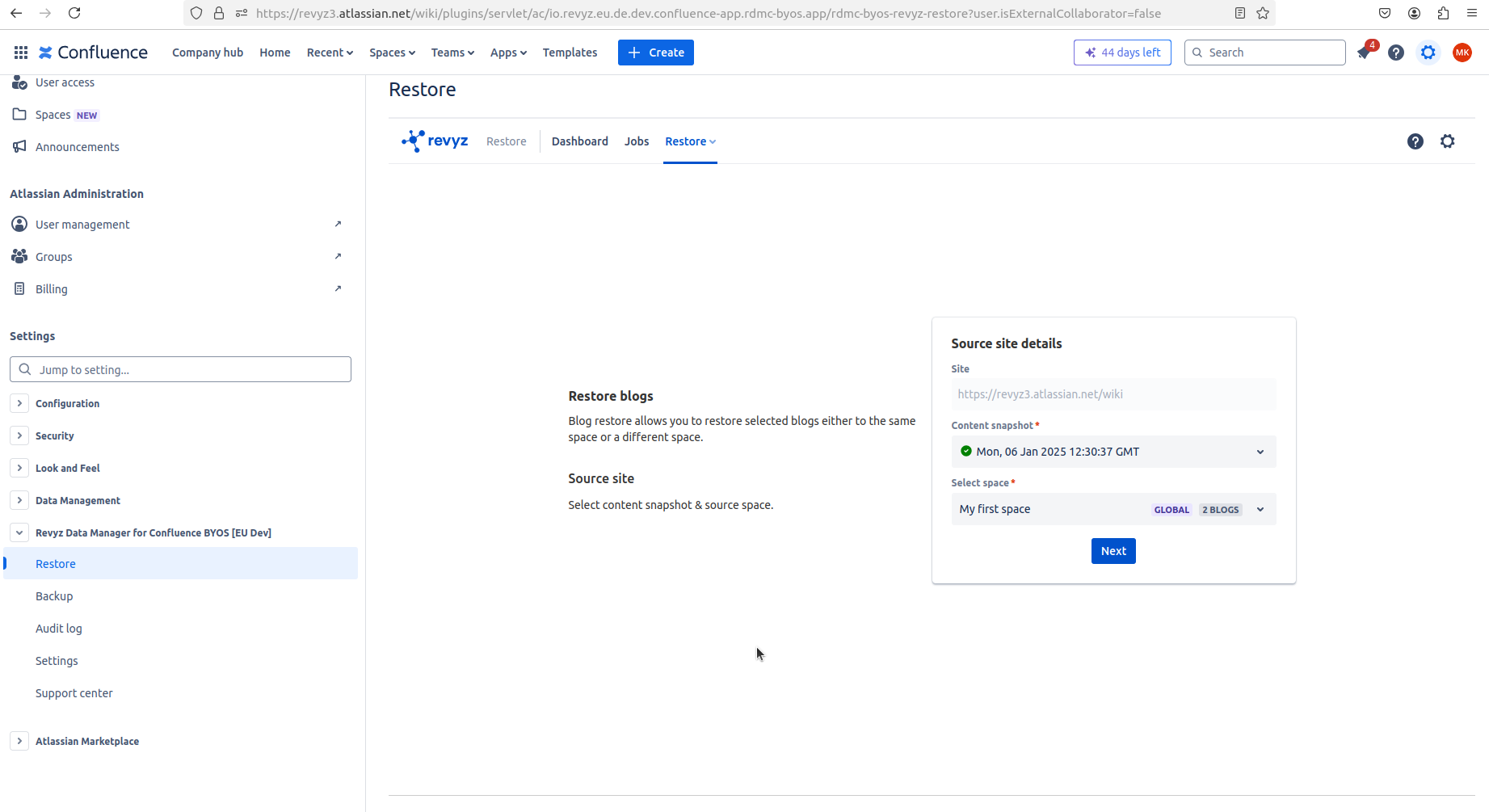Image resolution: width=1489 pixels, height=812 pixels.
Task: Expand the Data Management section
Action: pos(19,500)
